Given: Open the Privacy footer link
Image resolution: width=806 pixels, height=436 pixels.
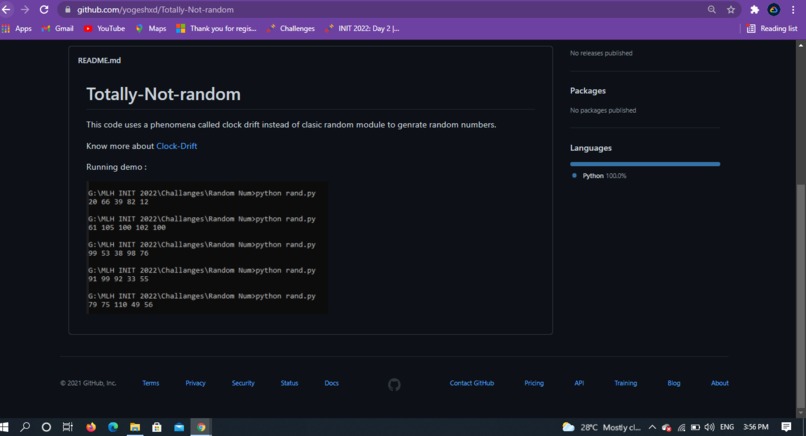Looking at the screenshot, I should pyautogui.click(x=195, y=383).
